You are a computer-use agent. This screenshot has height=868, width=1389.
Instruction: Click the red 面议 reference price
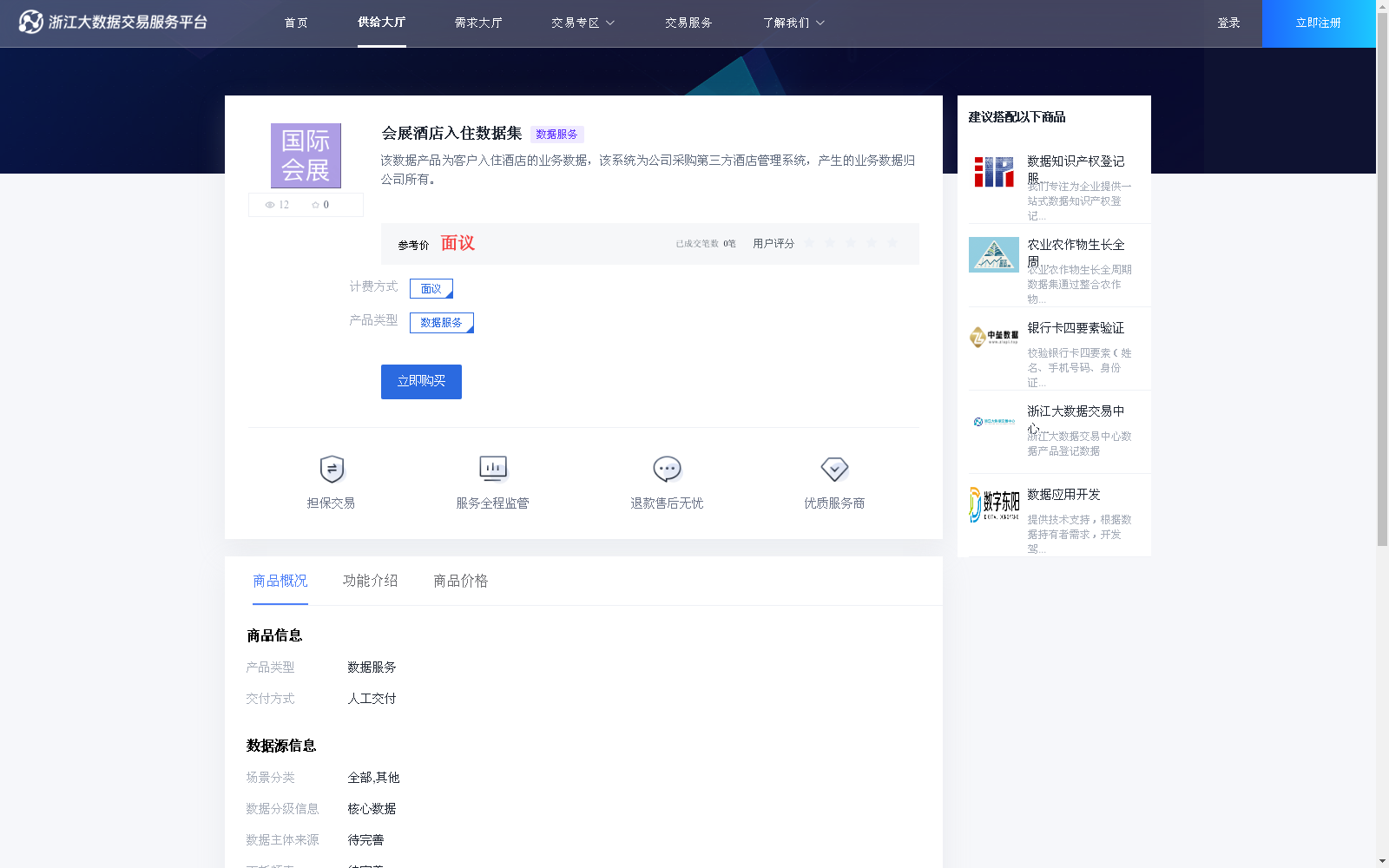pos(458,243)
